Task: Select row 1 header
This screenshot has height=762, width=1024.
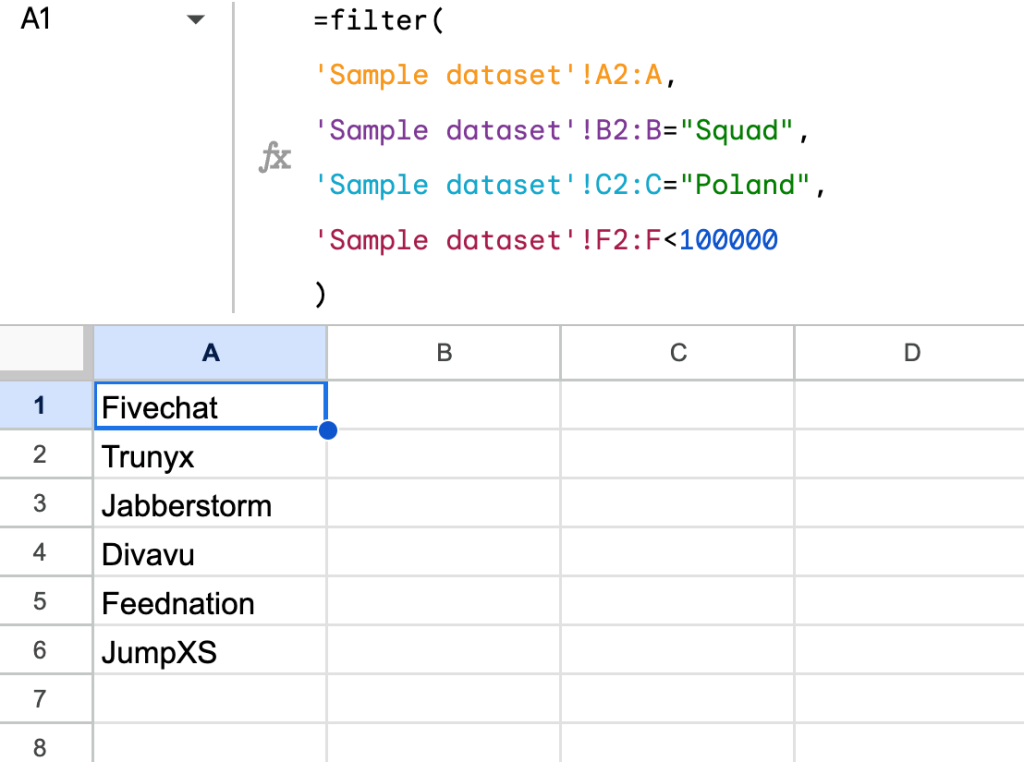Action: (x=40, y=406)
